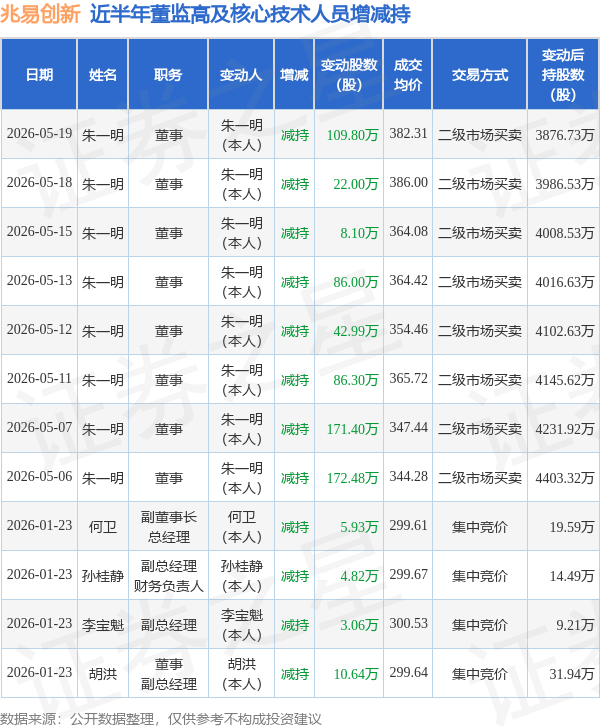Select the 何卫 name cell
Viewport: 600px width, 728px height.
point(103,527)
